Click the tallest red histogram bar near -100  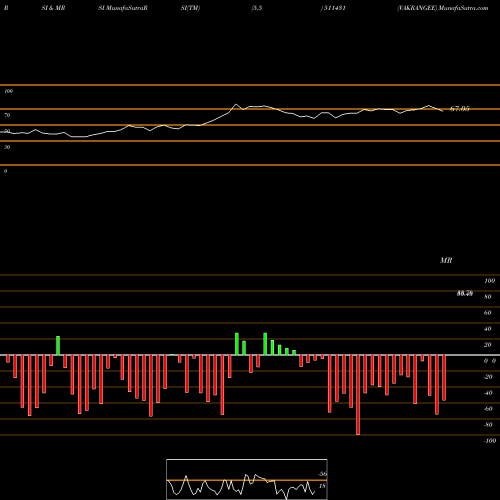coord(358,395)
